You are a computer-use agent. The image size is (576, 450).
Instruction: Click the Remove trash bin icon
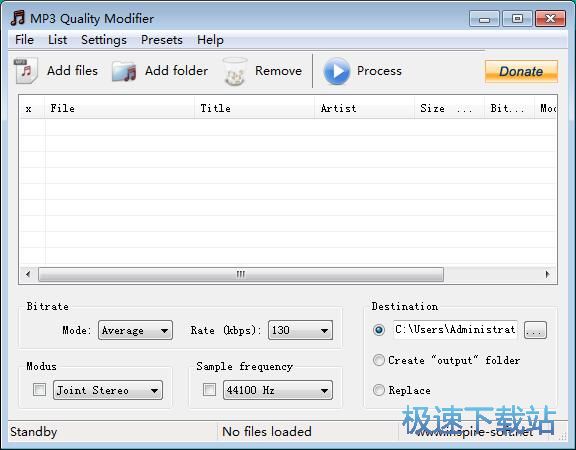tap(235, 71)
